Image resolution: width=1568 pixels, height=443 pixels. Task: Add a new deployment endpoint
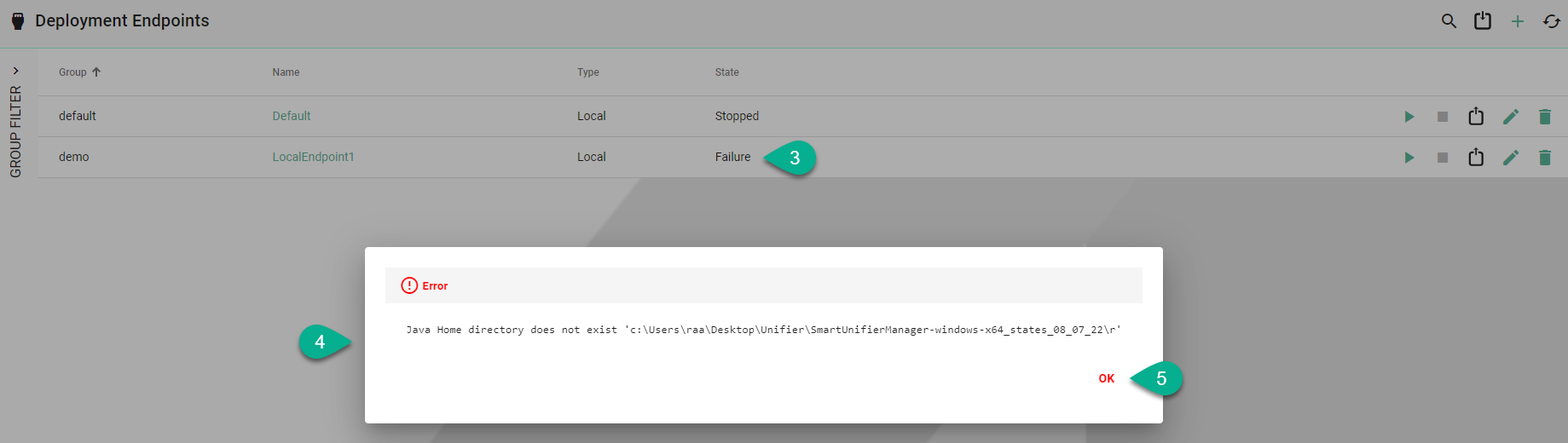[x=1518, y=21]
